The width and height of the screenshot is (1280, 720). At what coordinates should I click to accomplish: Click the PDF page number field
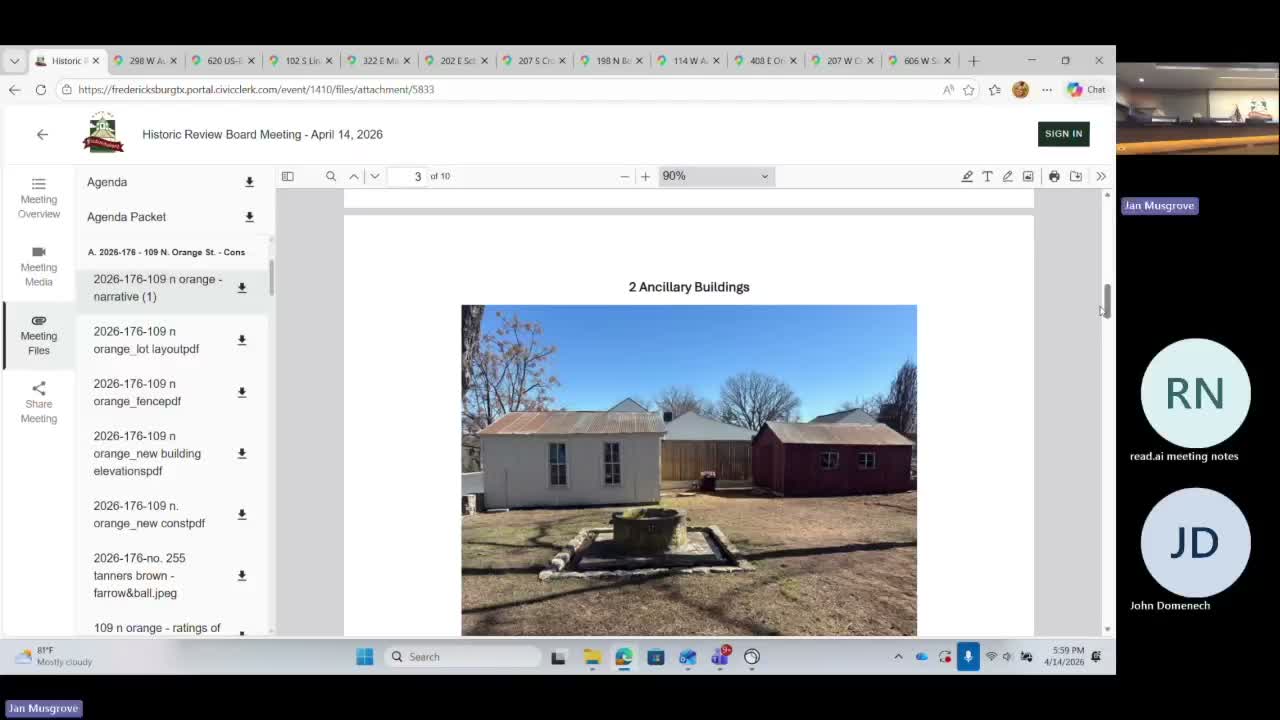point(407,176)
